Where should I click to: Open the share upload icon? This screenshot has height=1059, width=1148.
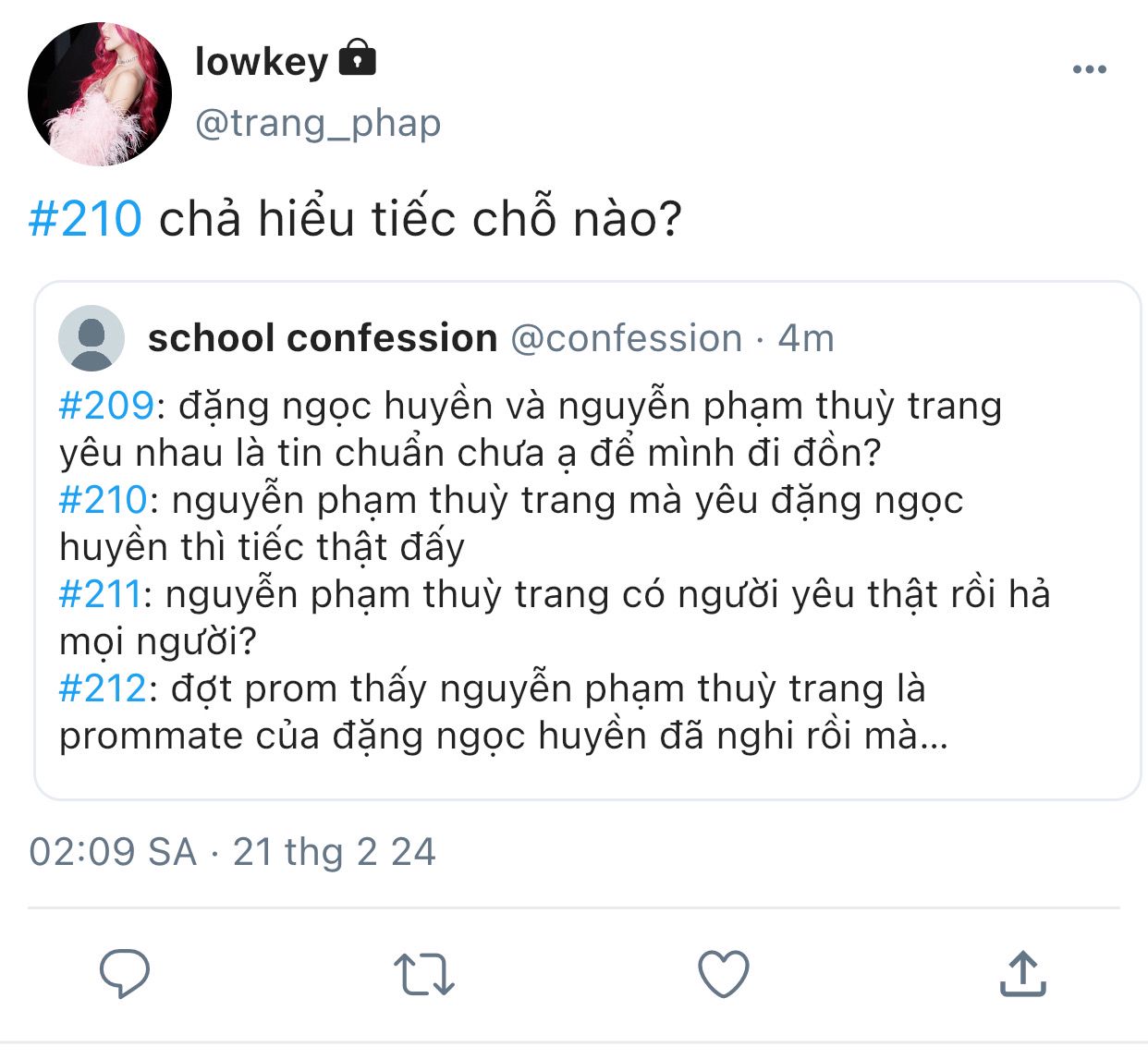tap(1022, 974)
